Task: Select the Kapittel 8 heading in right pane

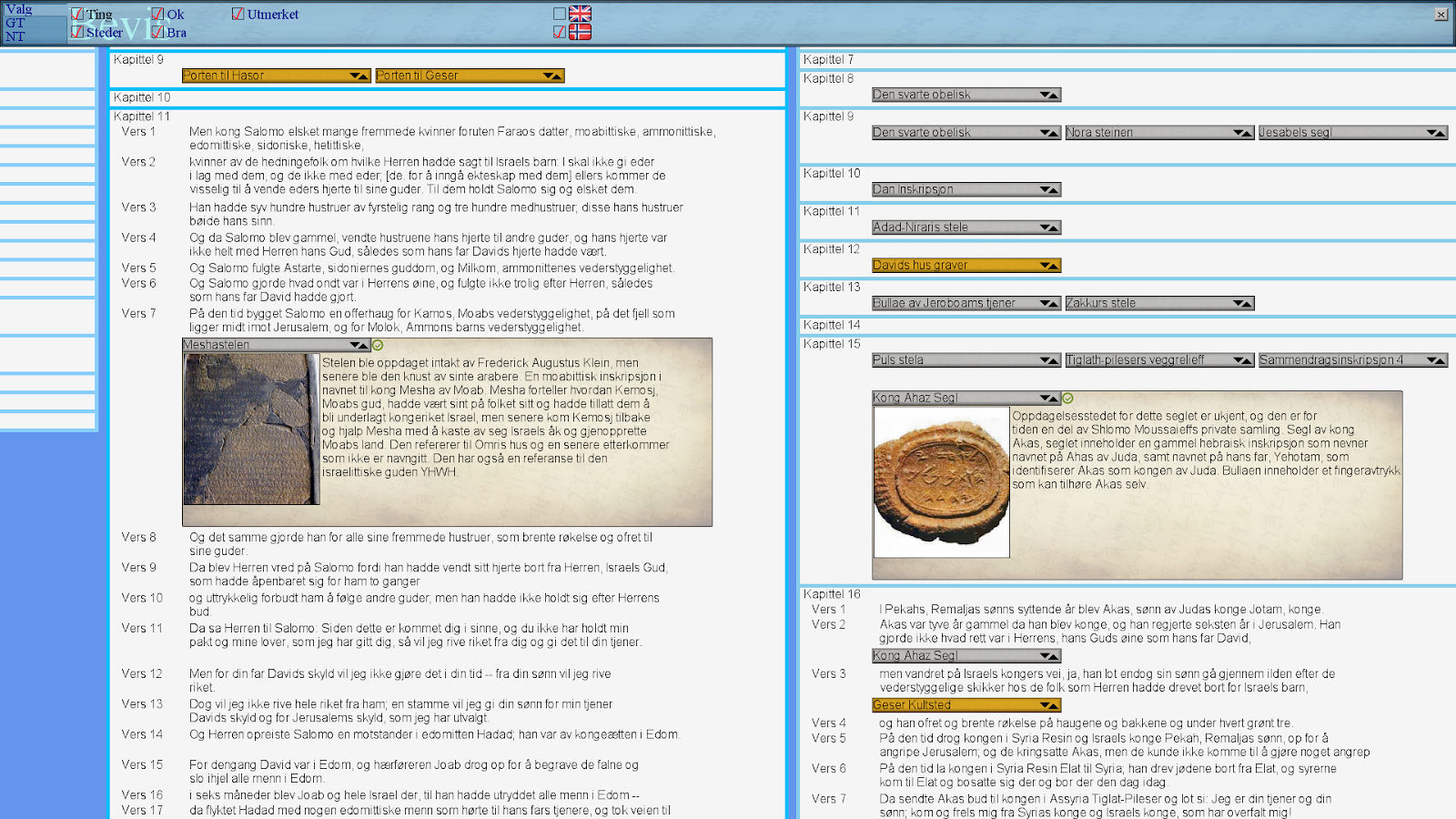Action: (x=829, y=78)
